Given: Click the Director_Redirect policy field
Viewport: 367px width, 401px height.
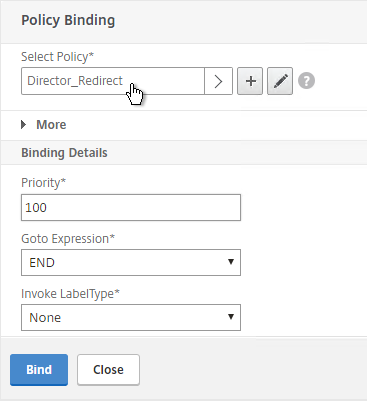Looking at the screenshot, I should 113,81.
